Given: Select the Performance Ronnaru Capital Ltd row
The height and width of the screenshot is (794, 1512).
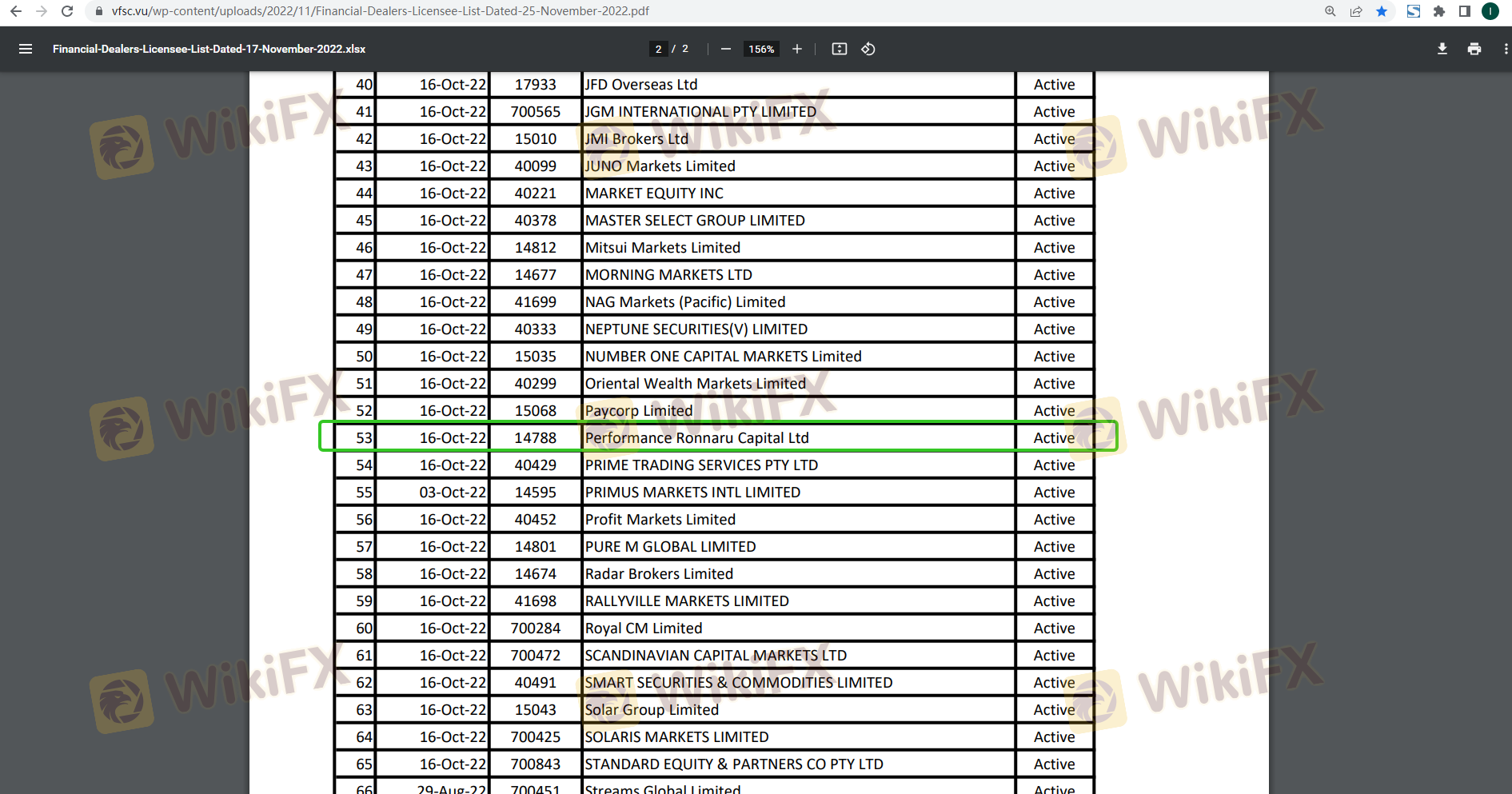Looking at the screenshot, I should tap(696, 437).
